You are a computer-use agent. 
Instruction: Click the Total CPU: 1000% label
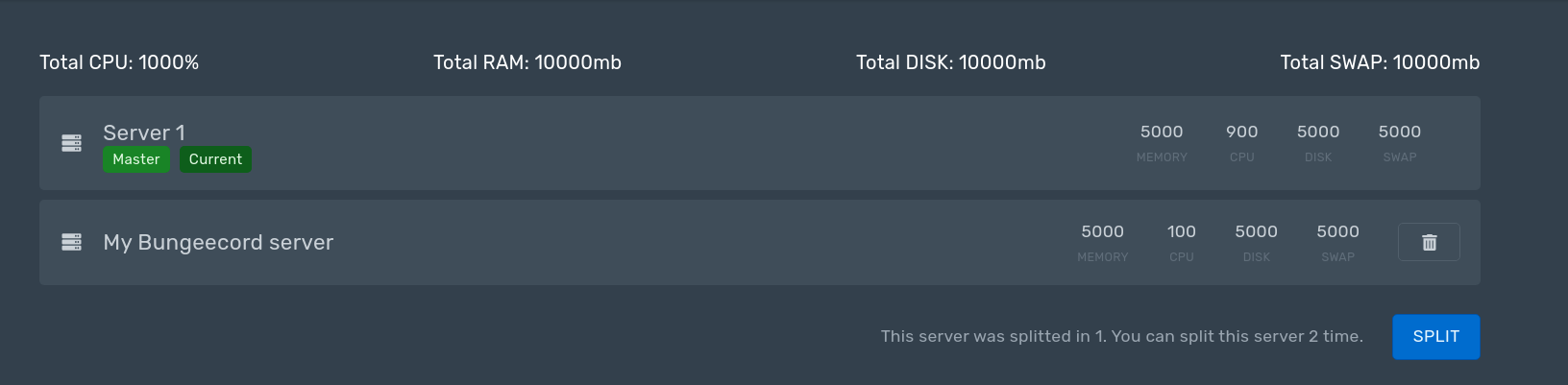tap(119, 62)
